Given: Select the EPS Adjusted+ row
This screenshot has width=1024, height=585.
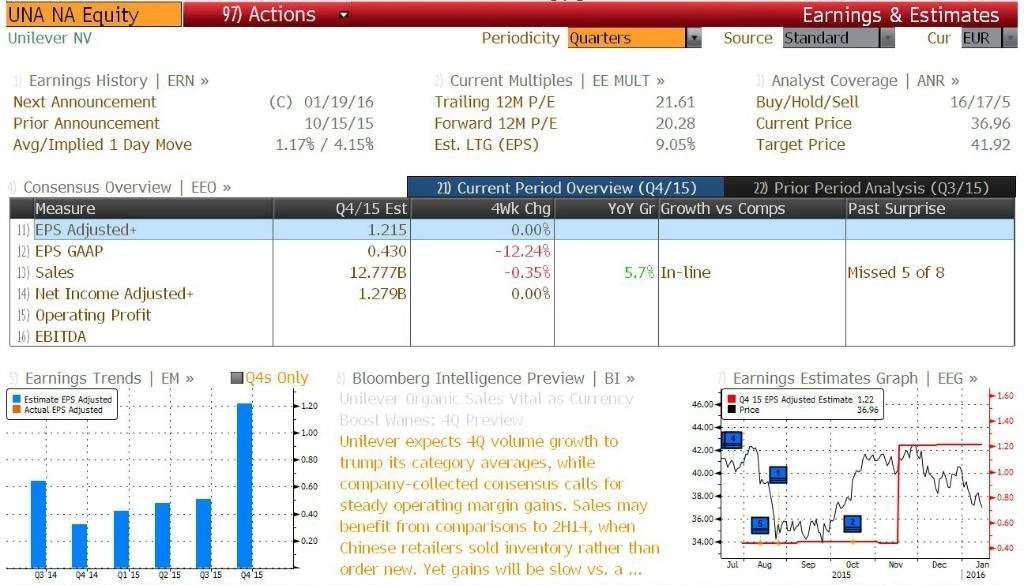Looking at the screenshot, I should pos(512,229).
